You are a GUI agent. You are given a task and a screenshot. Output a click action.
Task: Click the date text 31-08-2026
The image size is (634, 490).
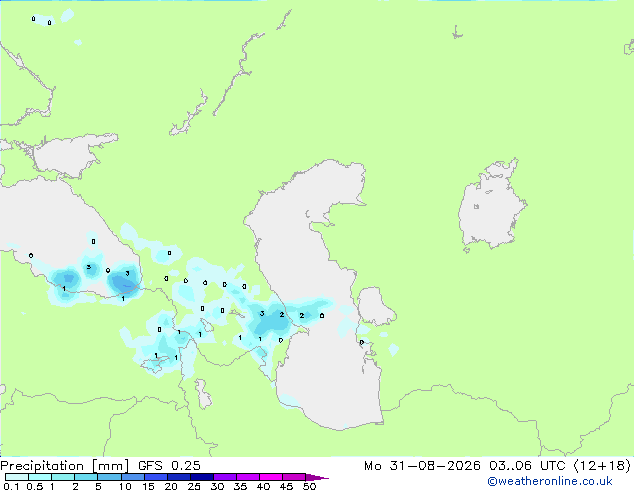coord(435,466)
